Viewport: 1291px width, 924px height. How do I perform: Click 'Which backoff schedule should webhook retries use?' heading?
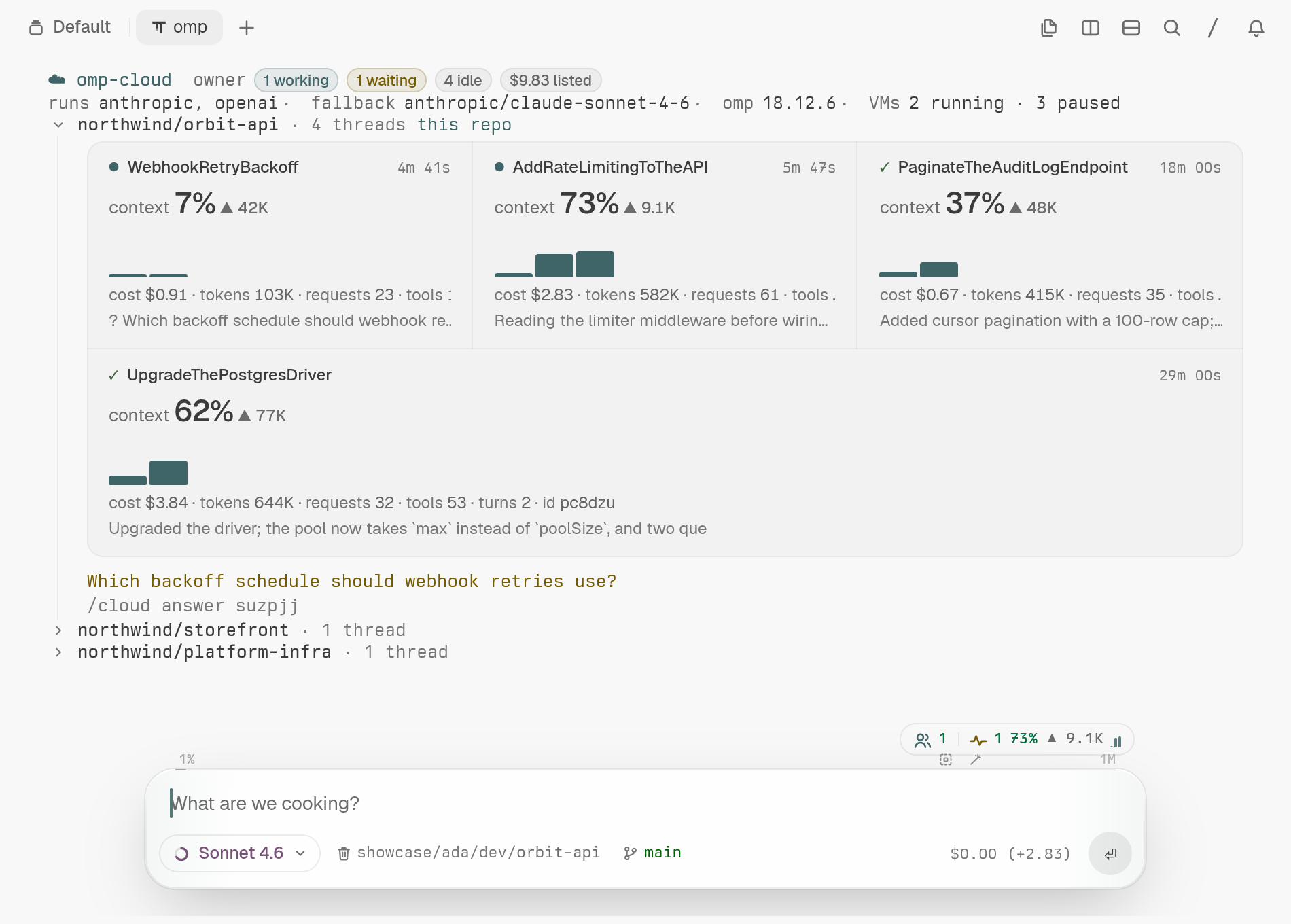click(352, 582)
